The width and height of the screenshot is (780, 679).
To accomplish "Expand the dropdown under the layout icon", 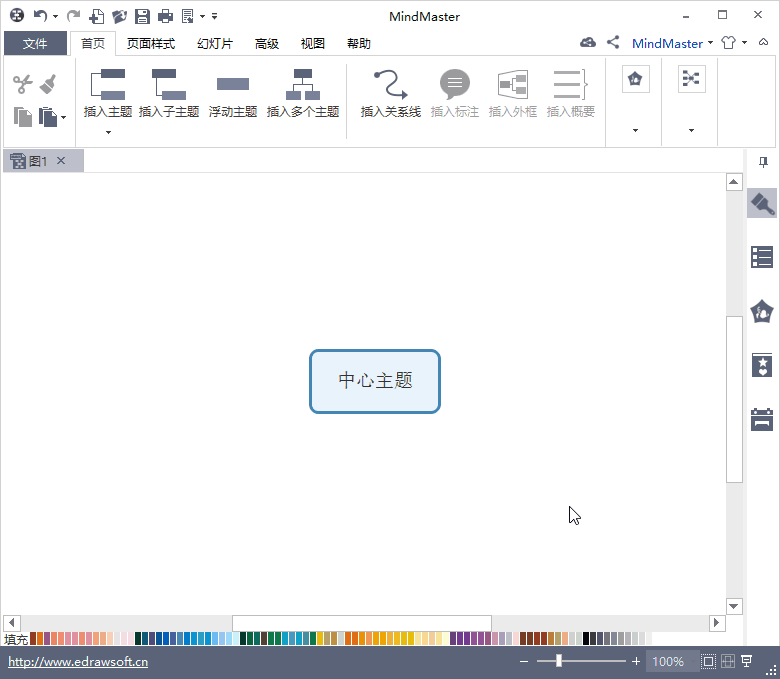I will 691,130.
